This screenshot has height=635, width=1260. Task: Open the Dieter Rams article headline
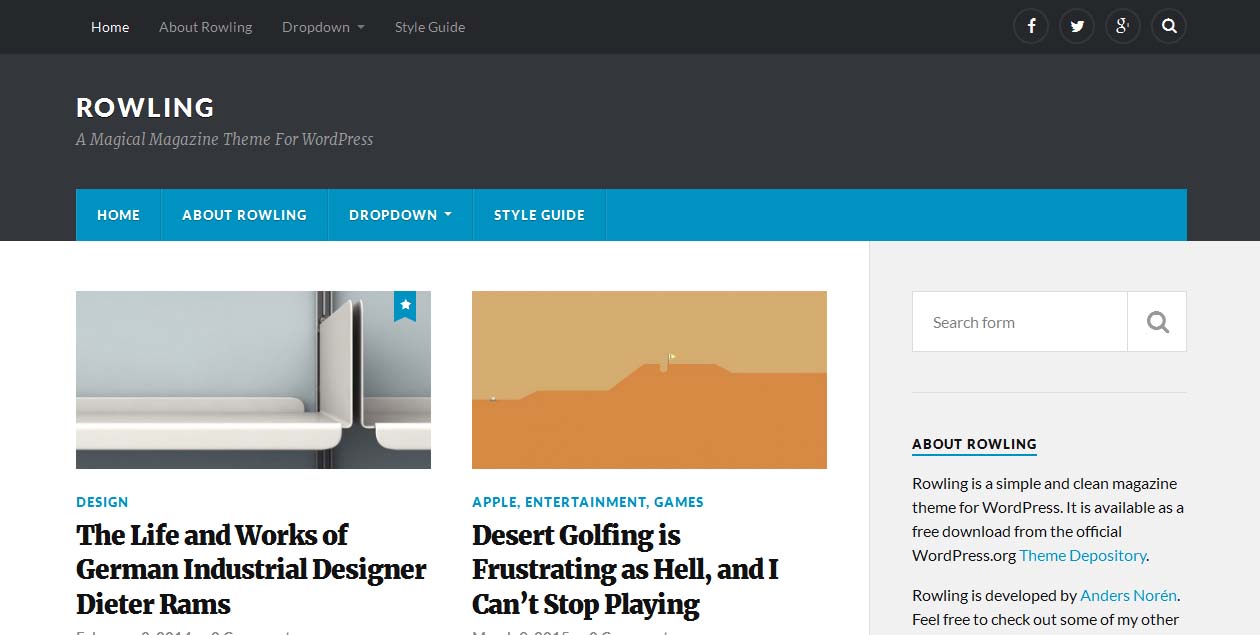pyautogui.click(x=251, y=569)
